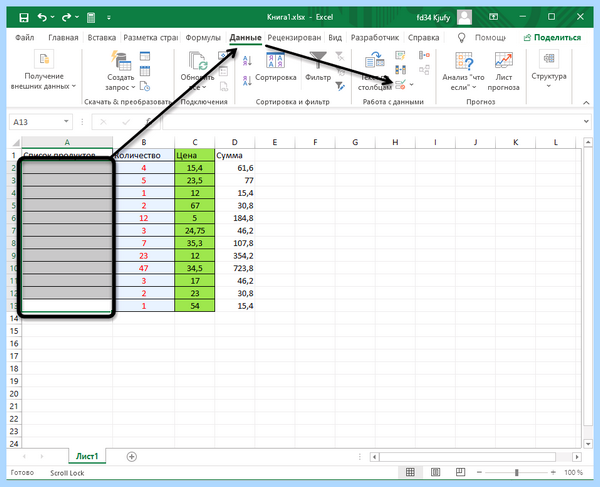Click From Table icon

[x=145, y=71]
